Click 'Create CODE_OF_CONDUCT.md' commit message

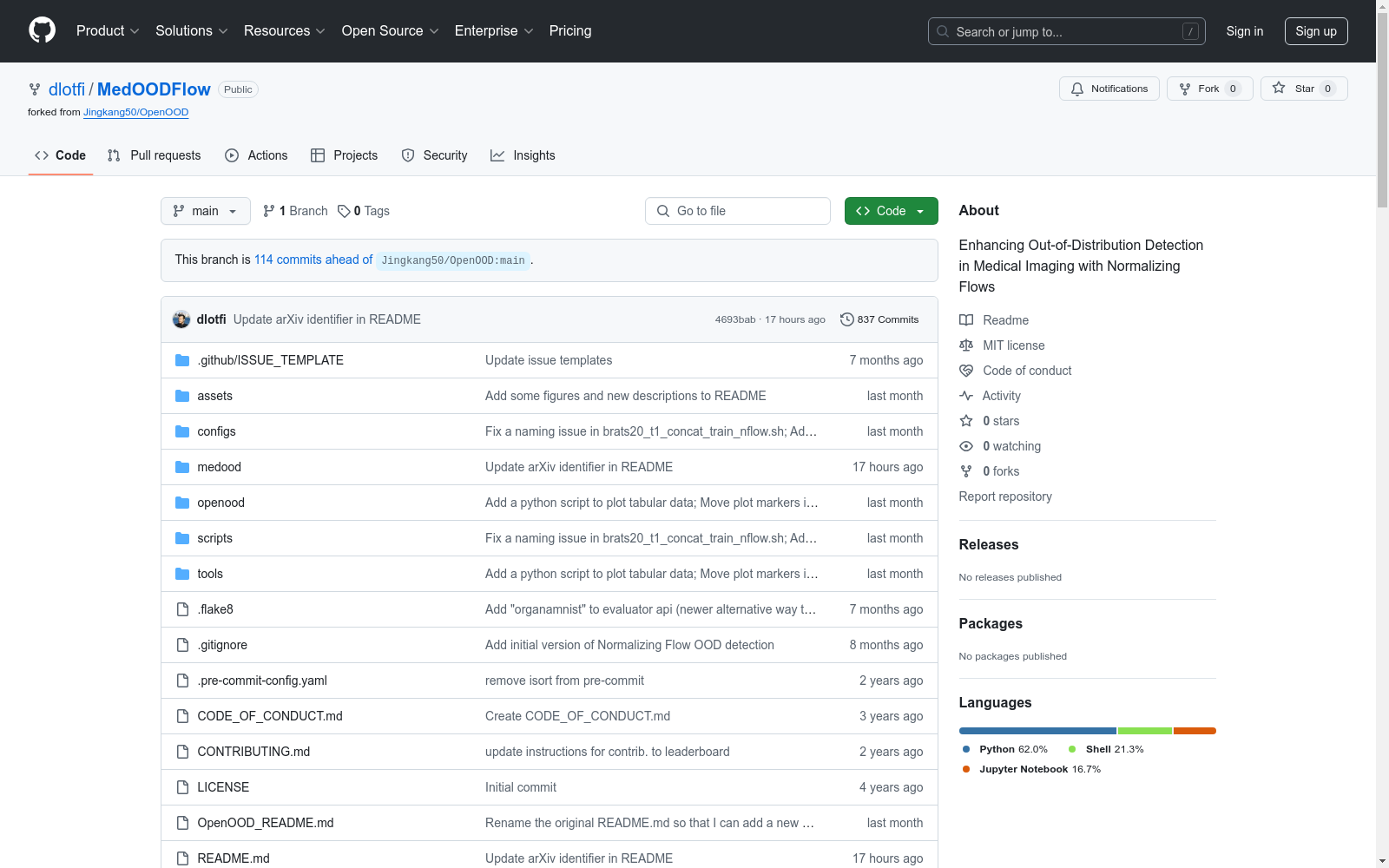(x=577, y=716)
